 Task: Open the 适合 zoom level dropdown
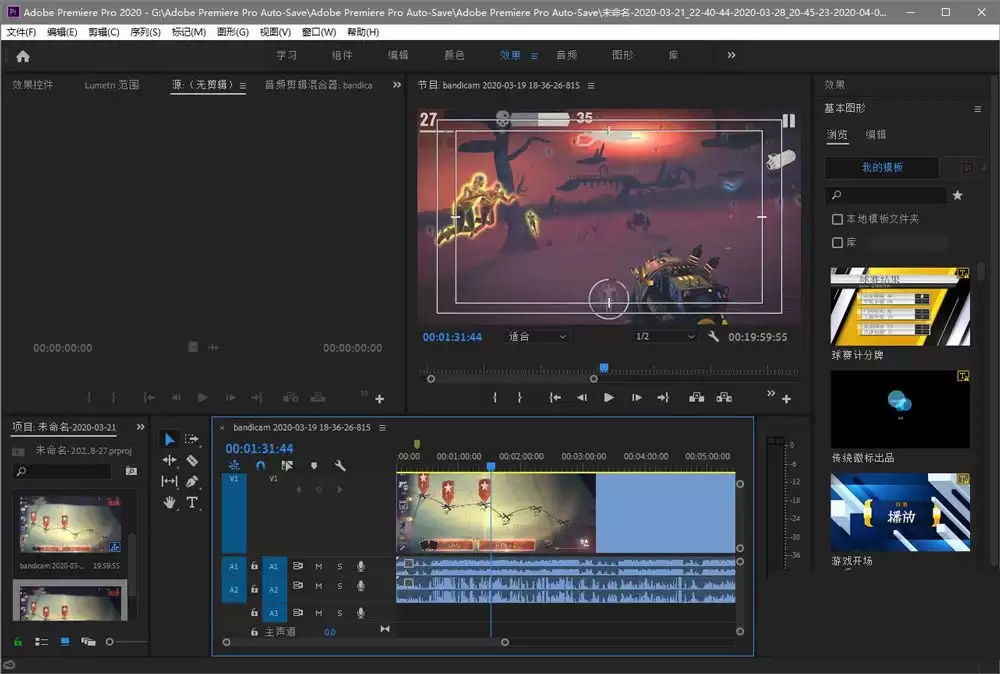click(536, 336)
